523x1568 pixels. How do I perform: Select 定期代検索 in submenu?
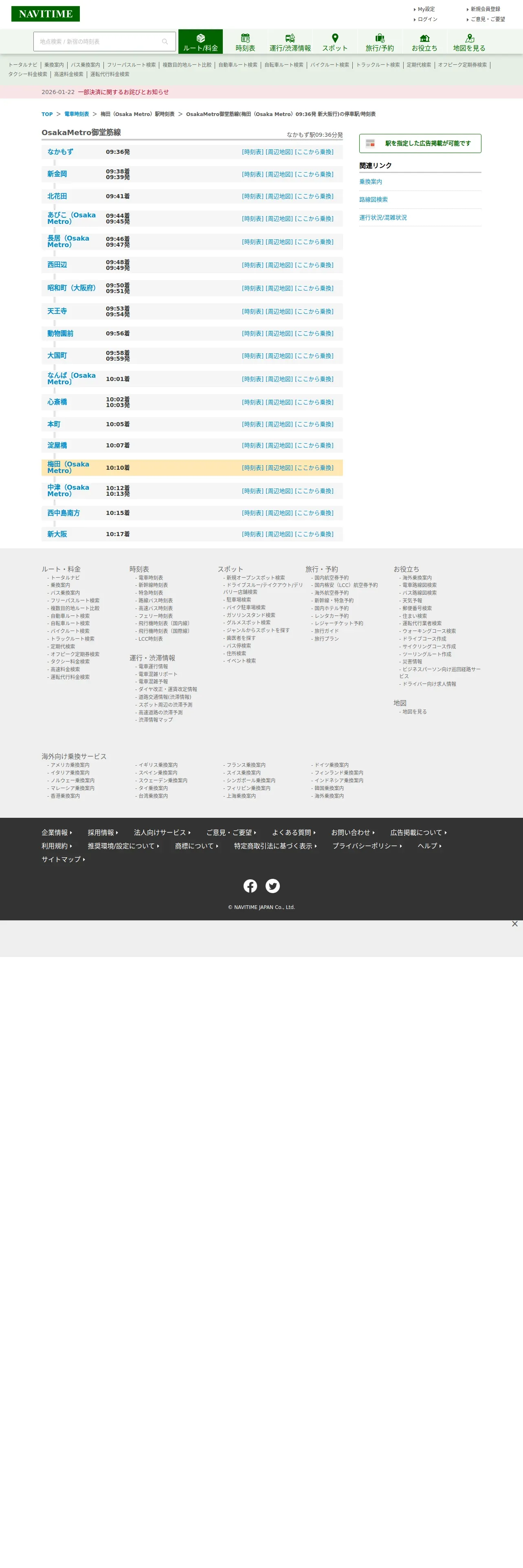point(419,65)
